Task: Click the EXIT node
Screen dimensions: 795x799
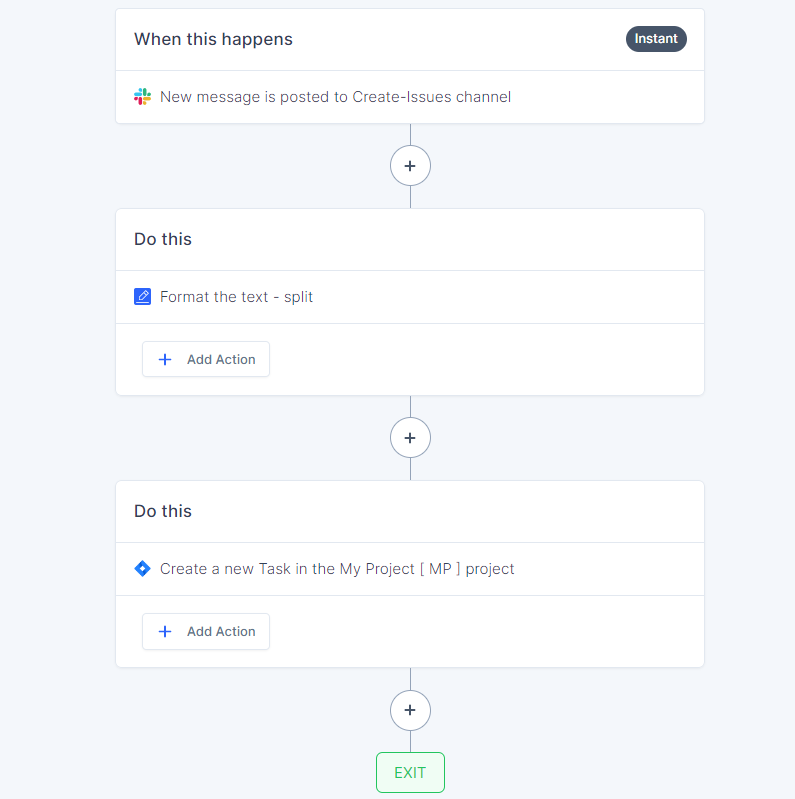Action: [410, 773]
